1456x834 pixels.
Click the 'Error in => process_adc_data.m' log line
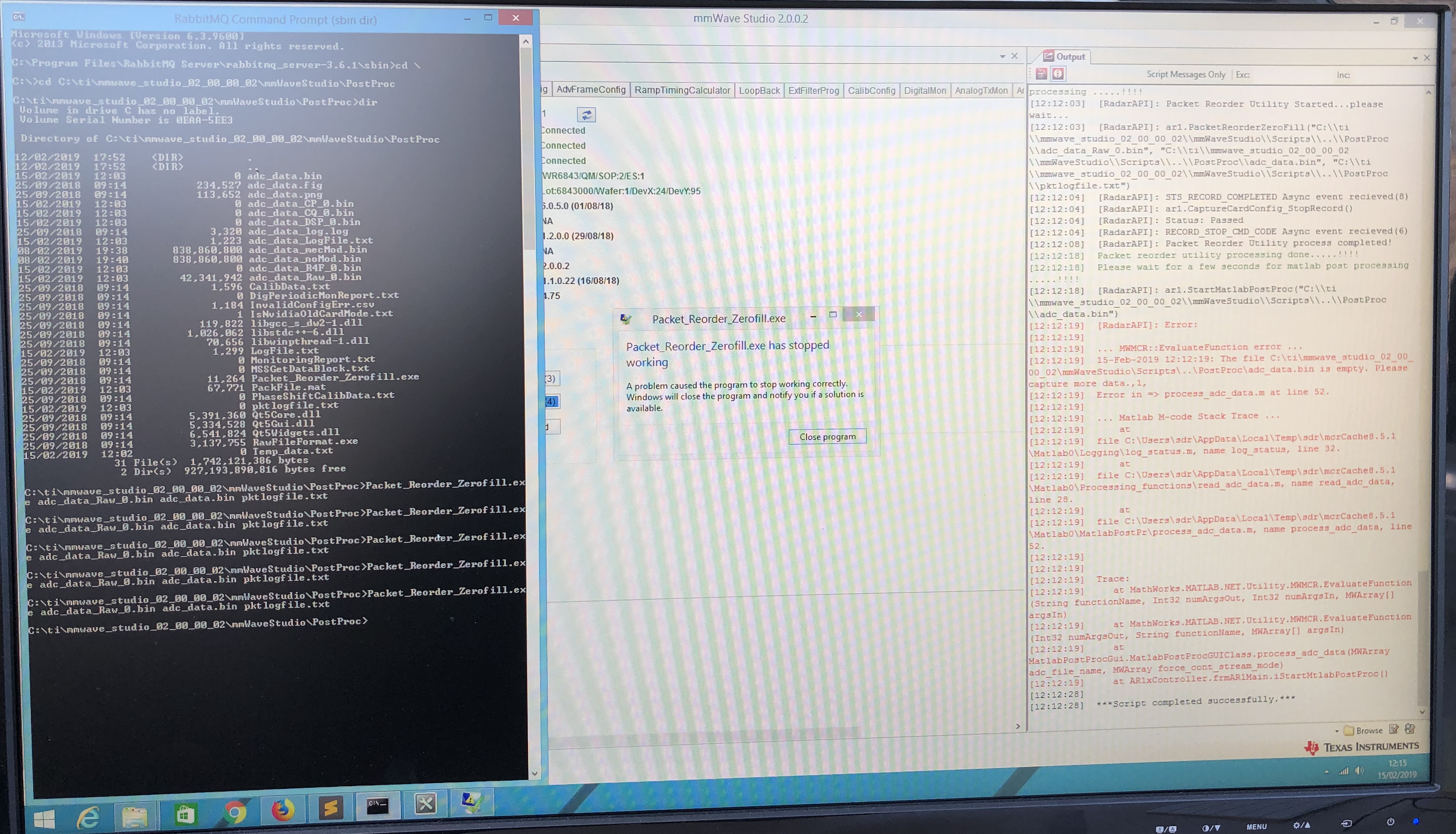click(x=1213, y=393)
